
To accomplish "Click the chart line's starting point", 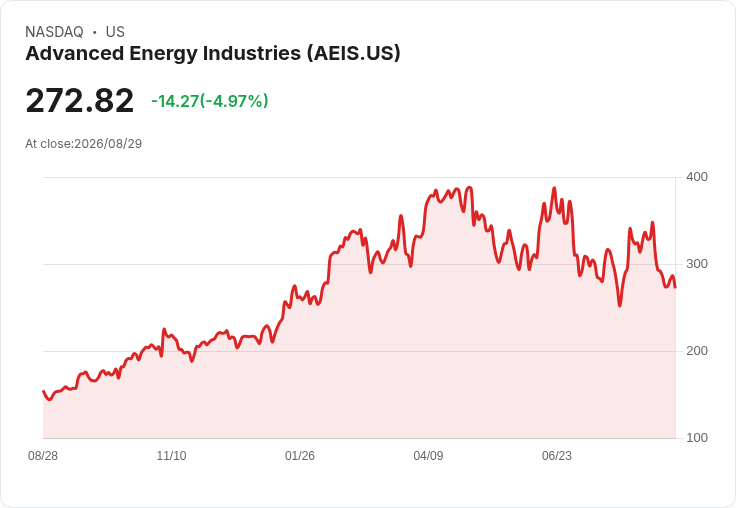I will coord(44,391).
